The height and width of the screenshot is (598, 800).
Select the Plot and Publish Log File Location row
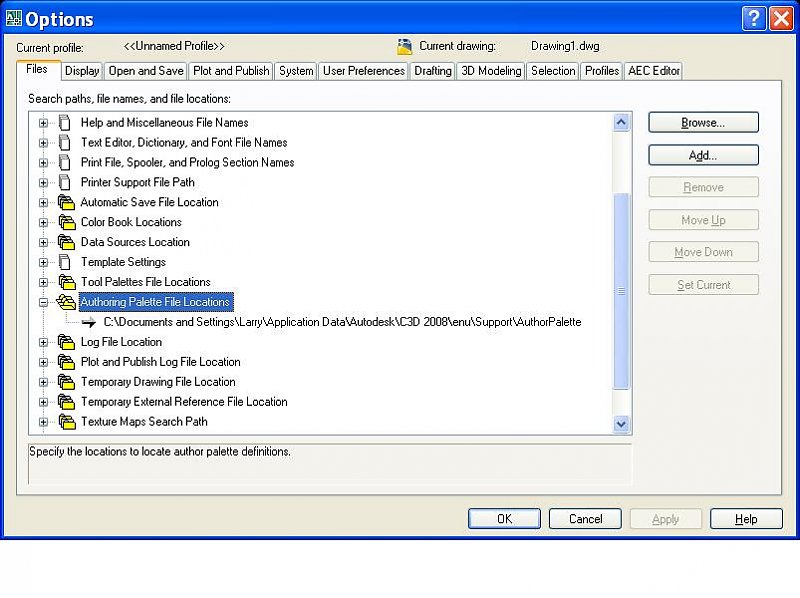[160, 362]
